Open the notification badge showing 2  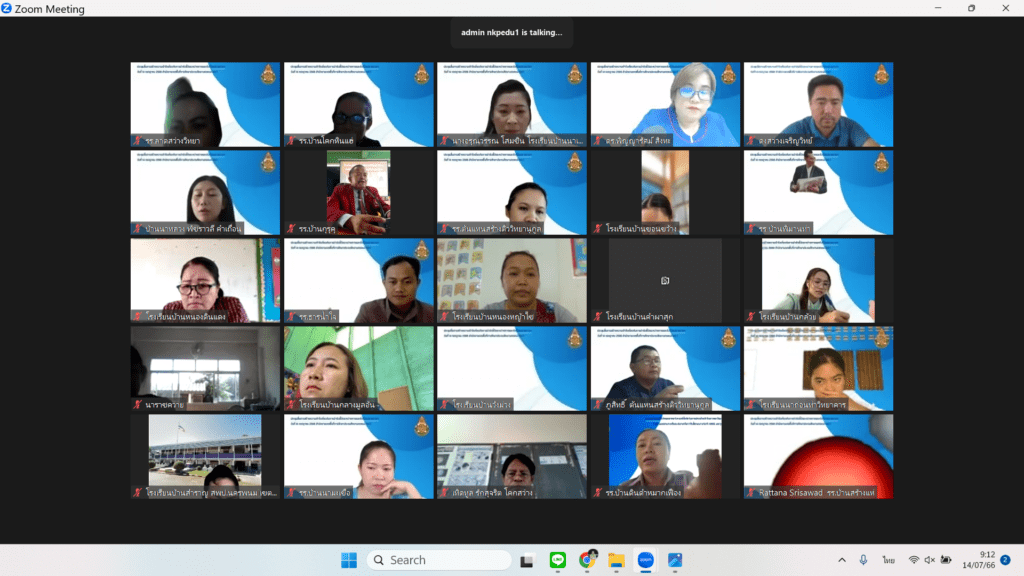point(1006,560)
